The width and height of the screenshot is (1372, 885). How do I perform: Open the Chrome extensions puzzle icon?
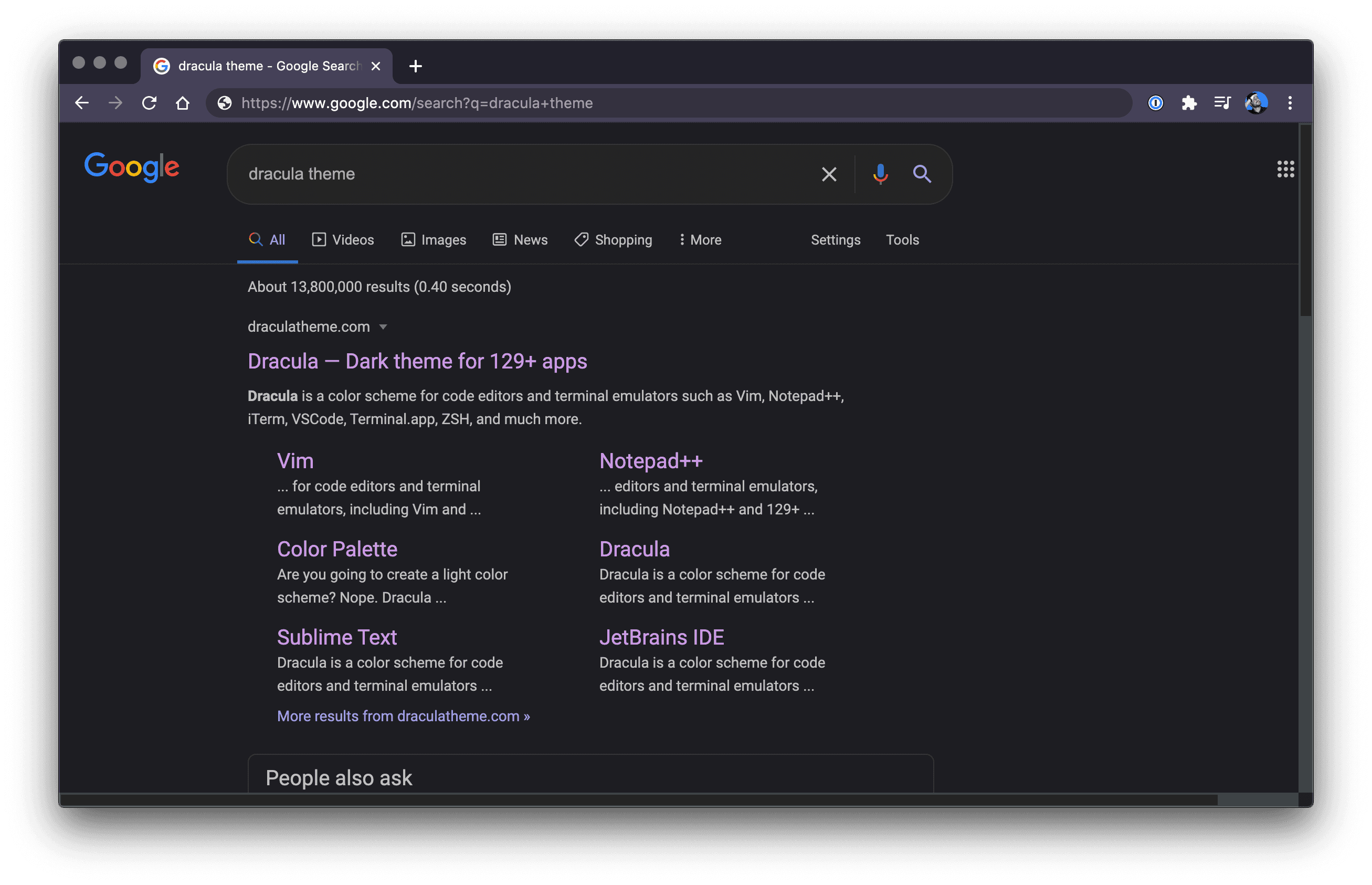[1189, 103]
